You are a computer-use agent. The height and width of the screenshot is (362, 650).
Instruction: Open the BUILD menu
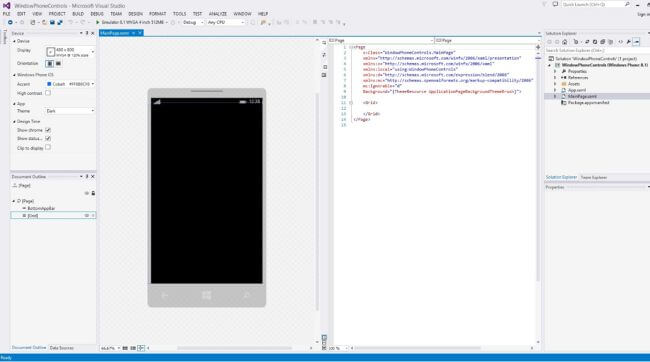tap(78, 14)
